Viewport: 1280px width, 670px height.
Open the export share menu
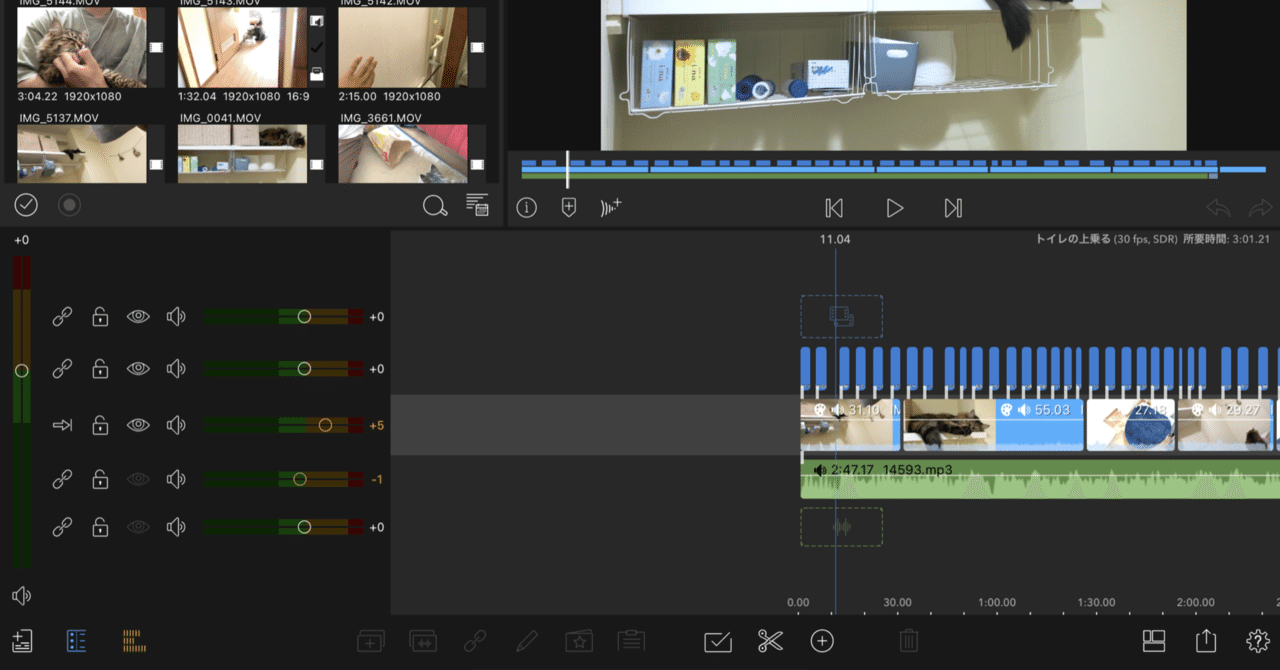tap(1206, 641)
